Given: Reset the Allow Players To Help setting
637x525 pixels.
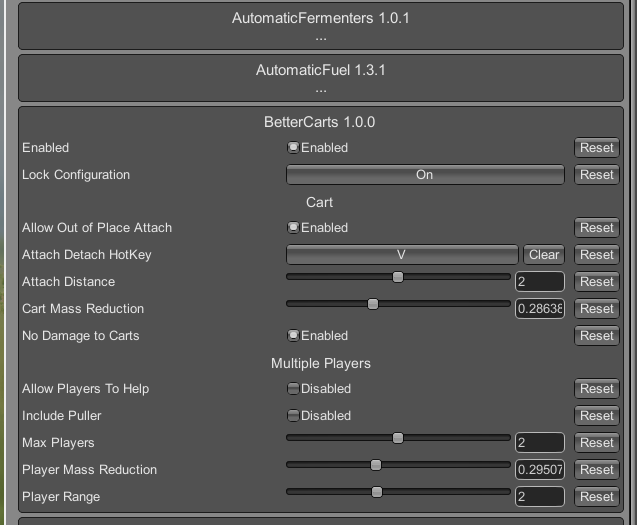Looking at the screenshot, I should tap(596, 388).
